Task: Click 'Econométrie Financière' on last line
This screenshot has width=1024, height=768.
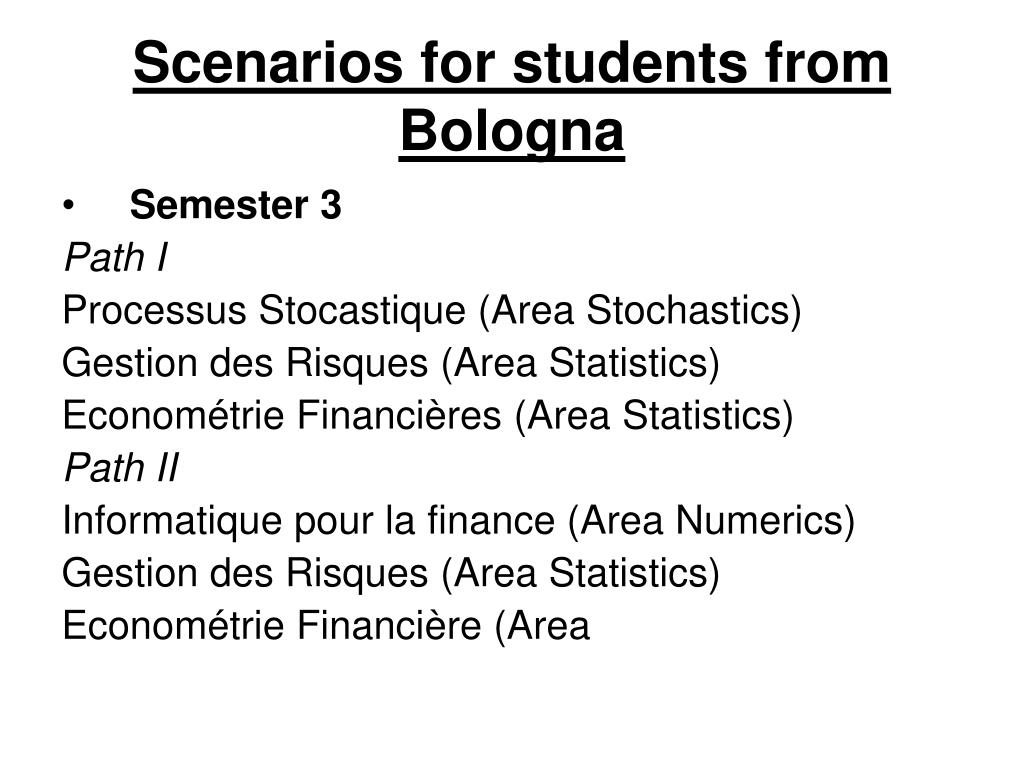Action: pyautogui.click(x=271, y=626)
